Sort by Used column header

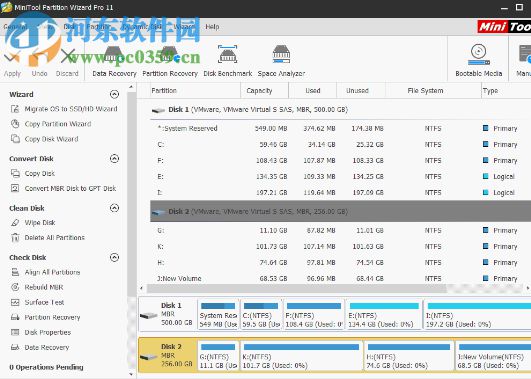[x=313, y=91]
